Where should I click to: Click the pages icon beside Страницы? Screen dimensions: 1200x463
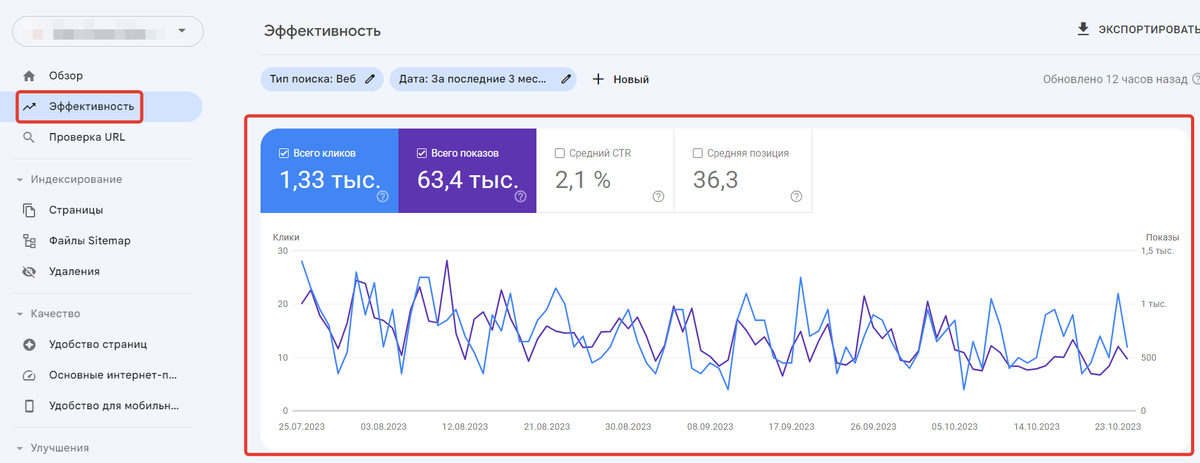[29, 210]
